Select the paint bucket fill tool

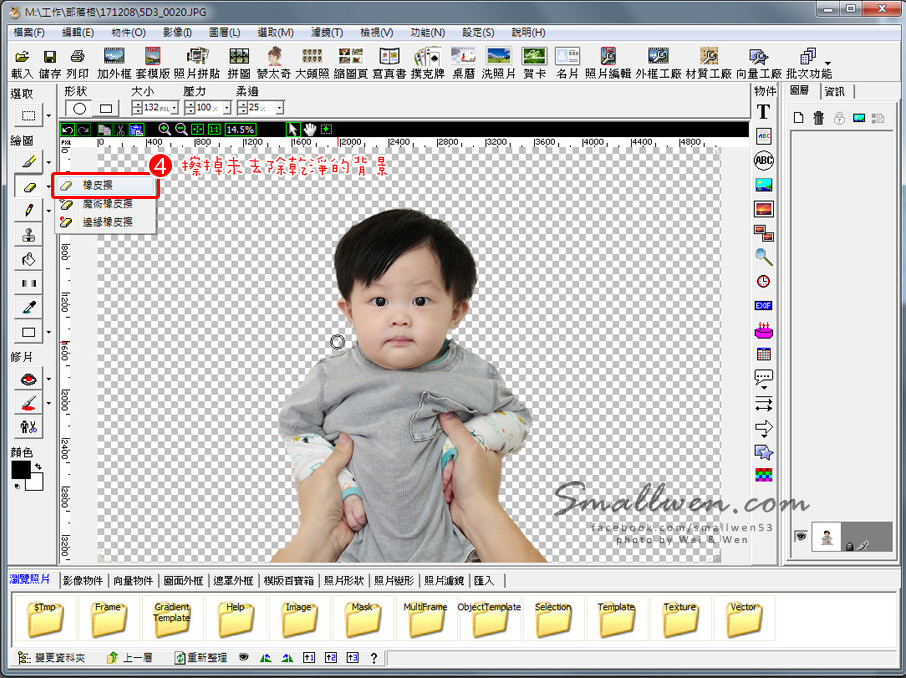point(28,259)
